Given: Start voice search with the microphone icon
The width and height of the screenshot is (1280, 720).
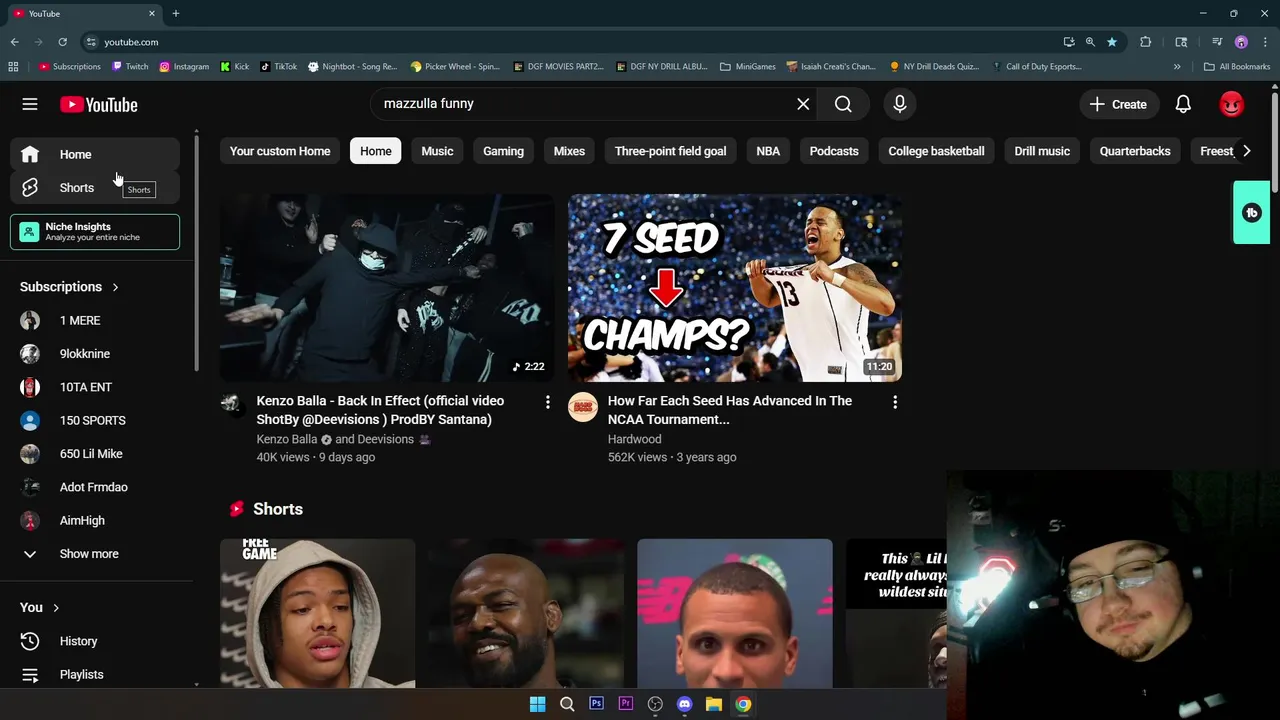Looking at the screenshot, I should tap(899, 104).
